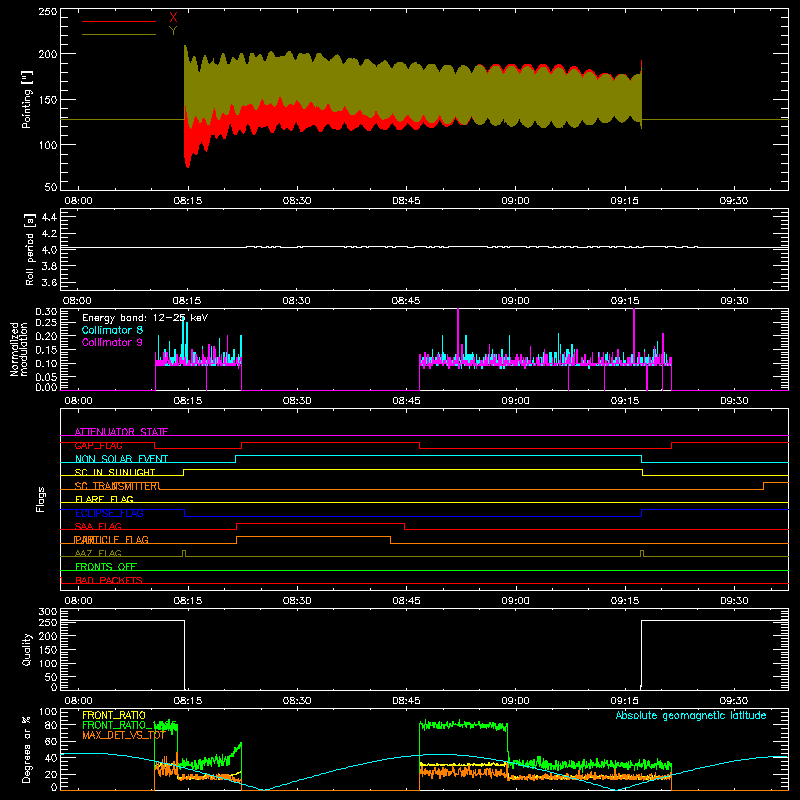Click 08:15 time label under Pointing plot
This screenshot has height=800, width=800.
188,201
